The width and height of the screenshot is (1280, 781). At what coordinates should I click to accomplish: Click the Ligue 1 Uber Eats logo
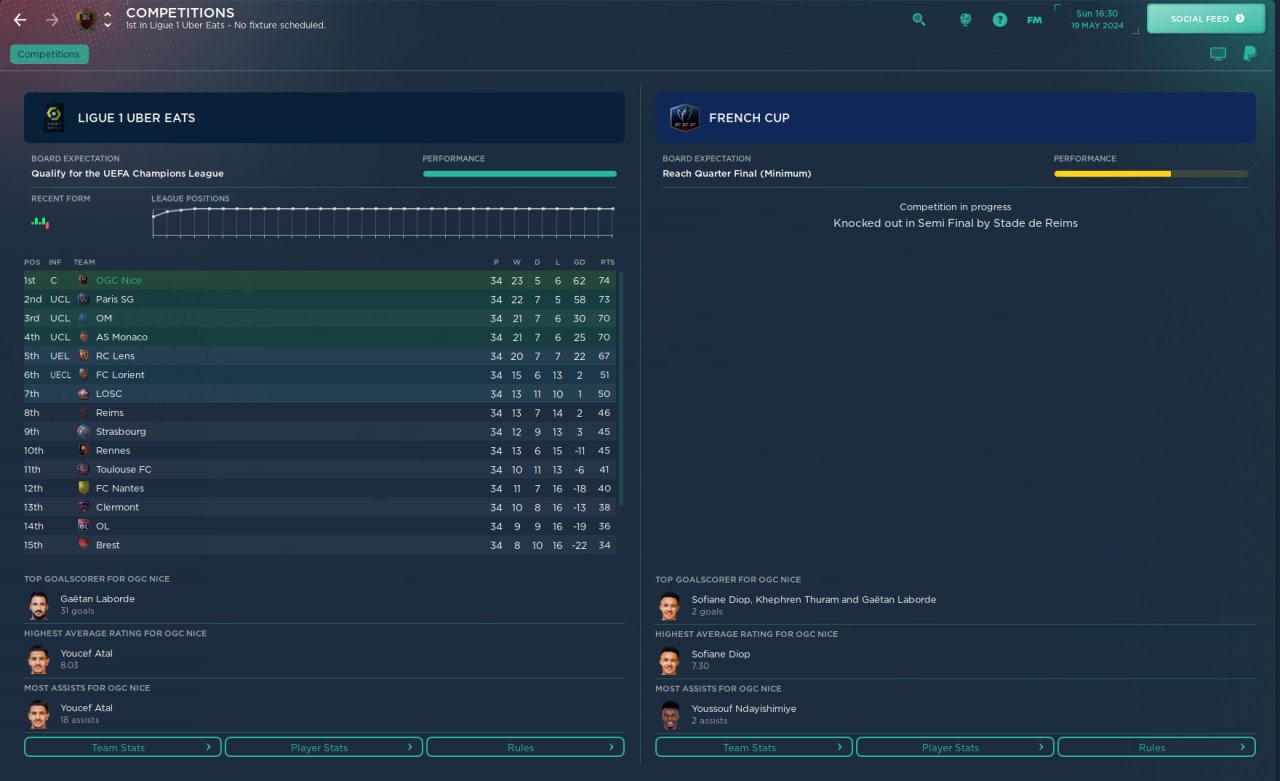[x=53, y=118]
